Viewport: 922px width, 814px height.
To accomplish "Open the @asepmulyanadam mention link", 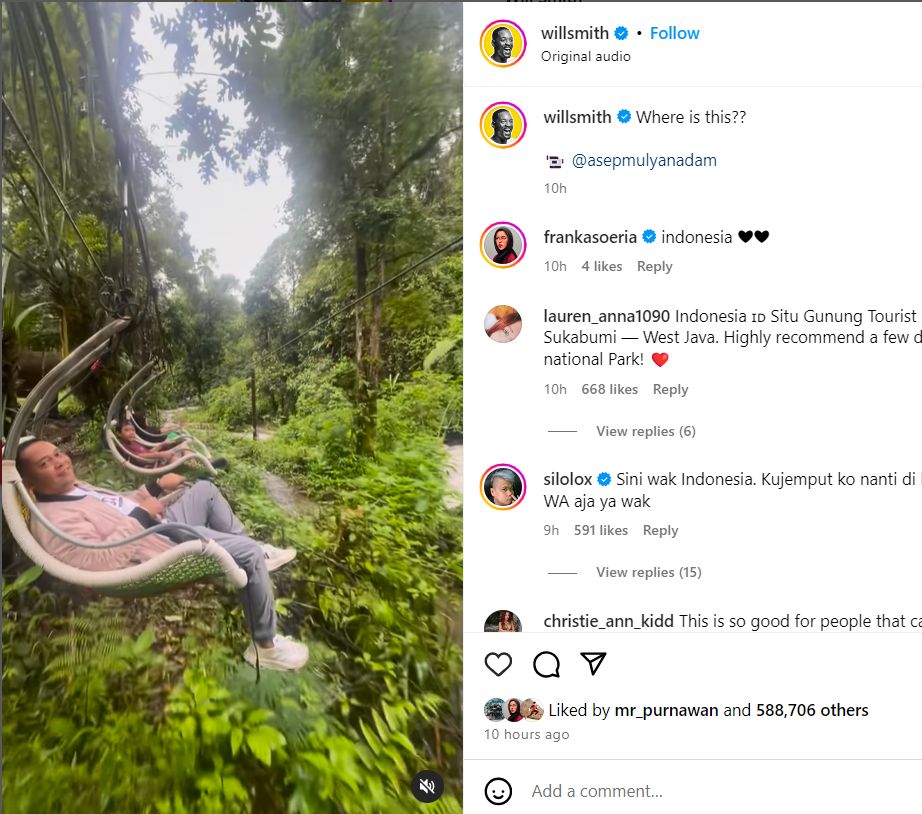I will tap(644, 161).
